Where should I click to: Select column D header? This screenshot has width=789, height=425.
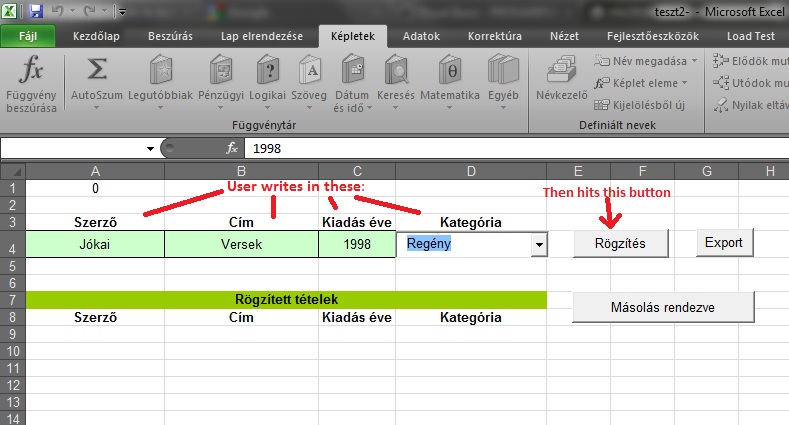[471, 172]
